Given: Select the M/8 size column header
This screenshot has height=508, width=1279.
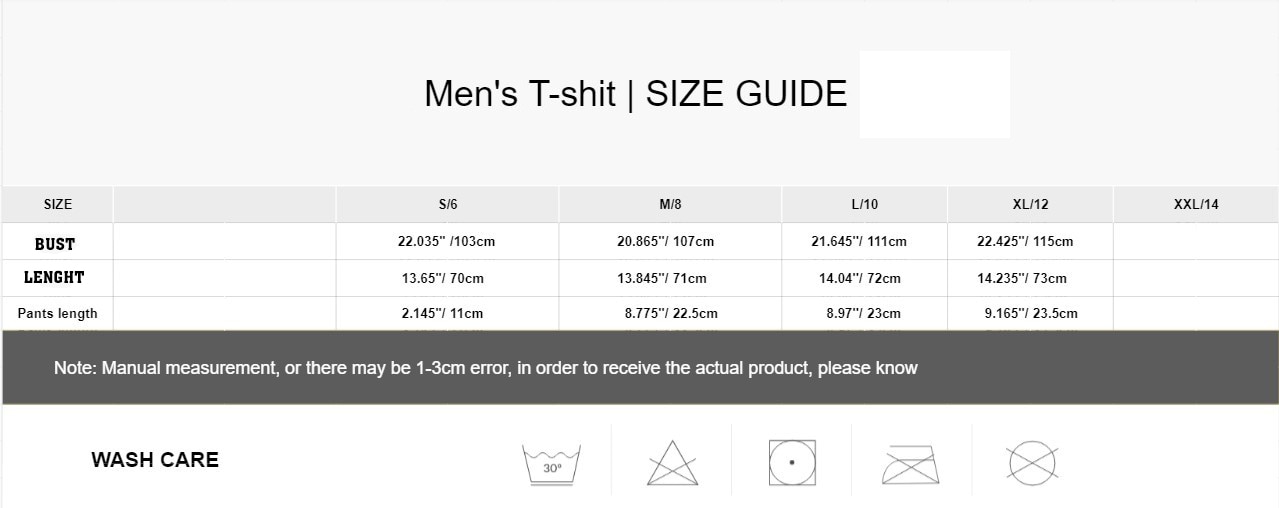Looking at the screenshot, I should [670, 204].
